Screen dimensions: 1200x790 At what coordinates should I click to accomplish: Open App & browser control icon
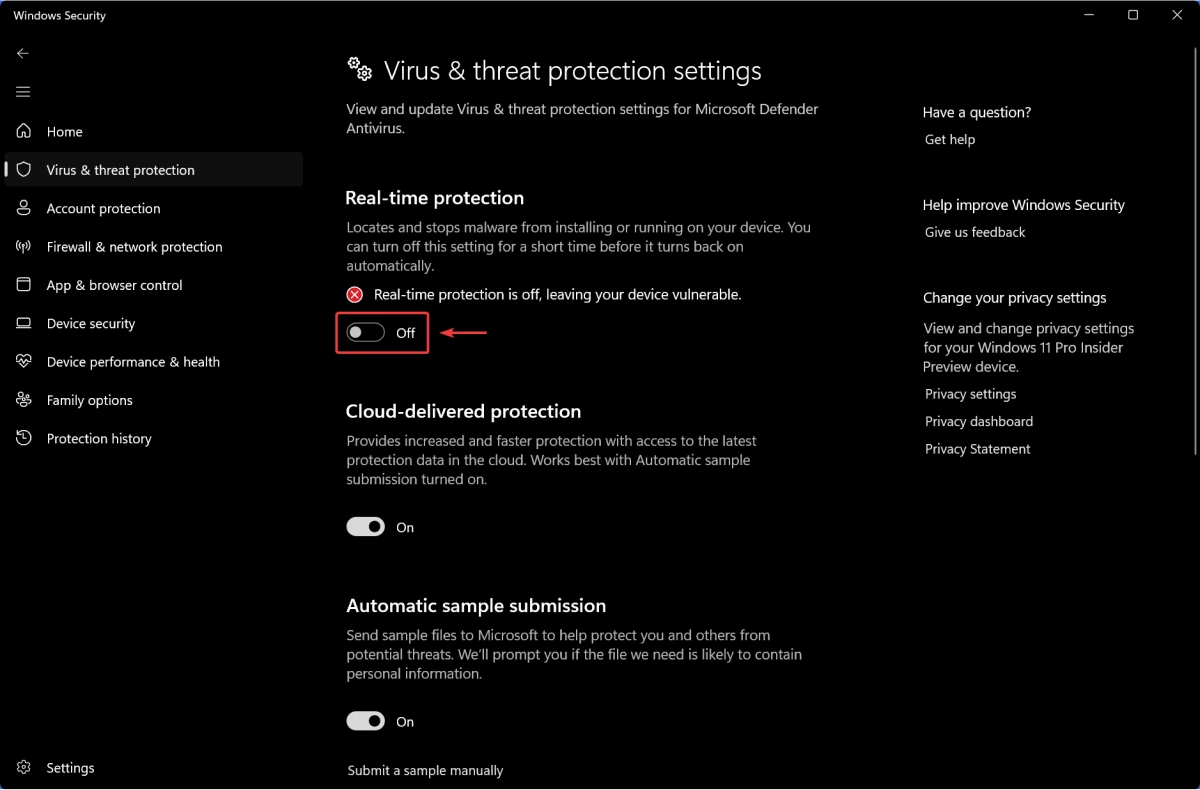[x=24, y=285]
